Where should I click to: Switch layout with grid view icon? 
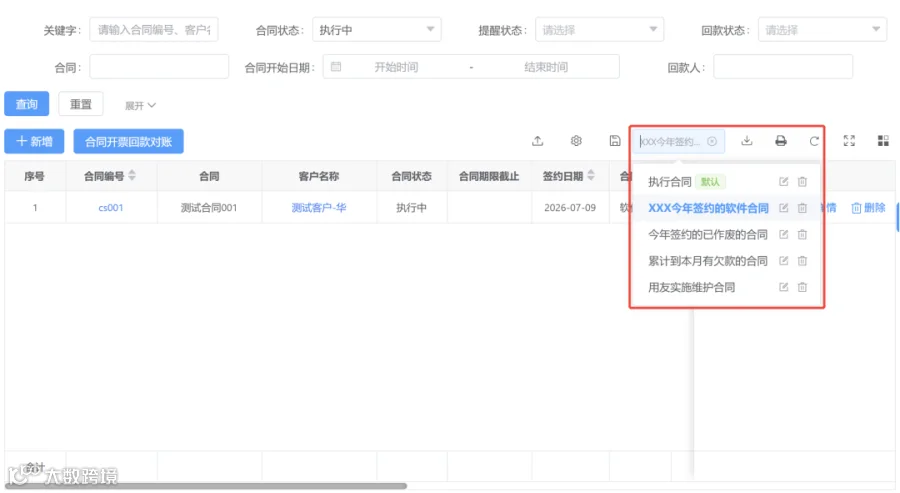click(x=883, y=141)
